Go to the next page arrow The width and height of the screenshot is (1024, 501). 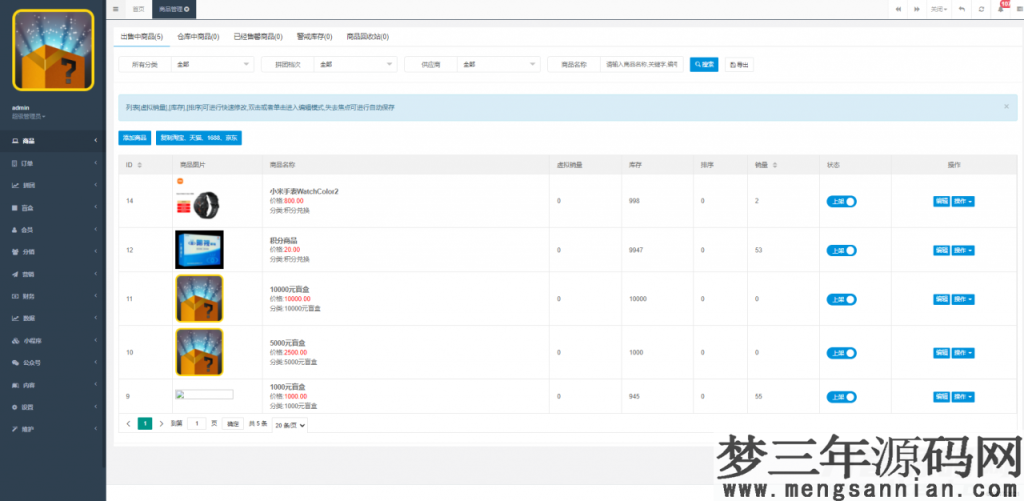click(x=161, y=423)
